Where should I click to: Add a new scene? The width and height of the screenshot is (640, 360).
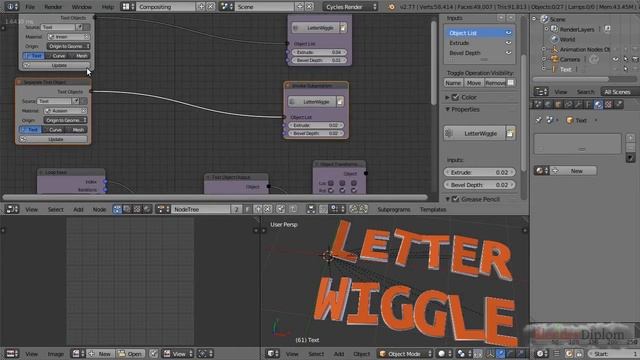pyautogui.click(x=300, y=7)
